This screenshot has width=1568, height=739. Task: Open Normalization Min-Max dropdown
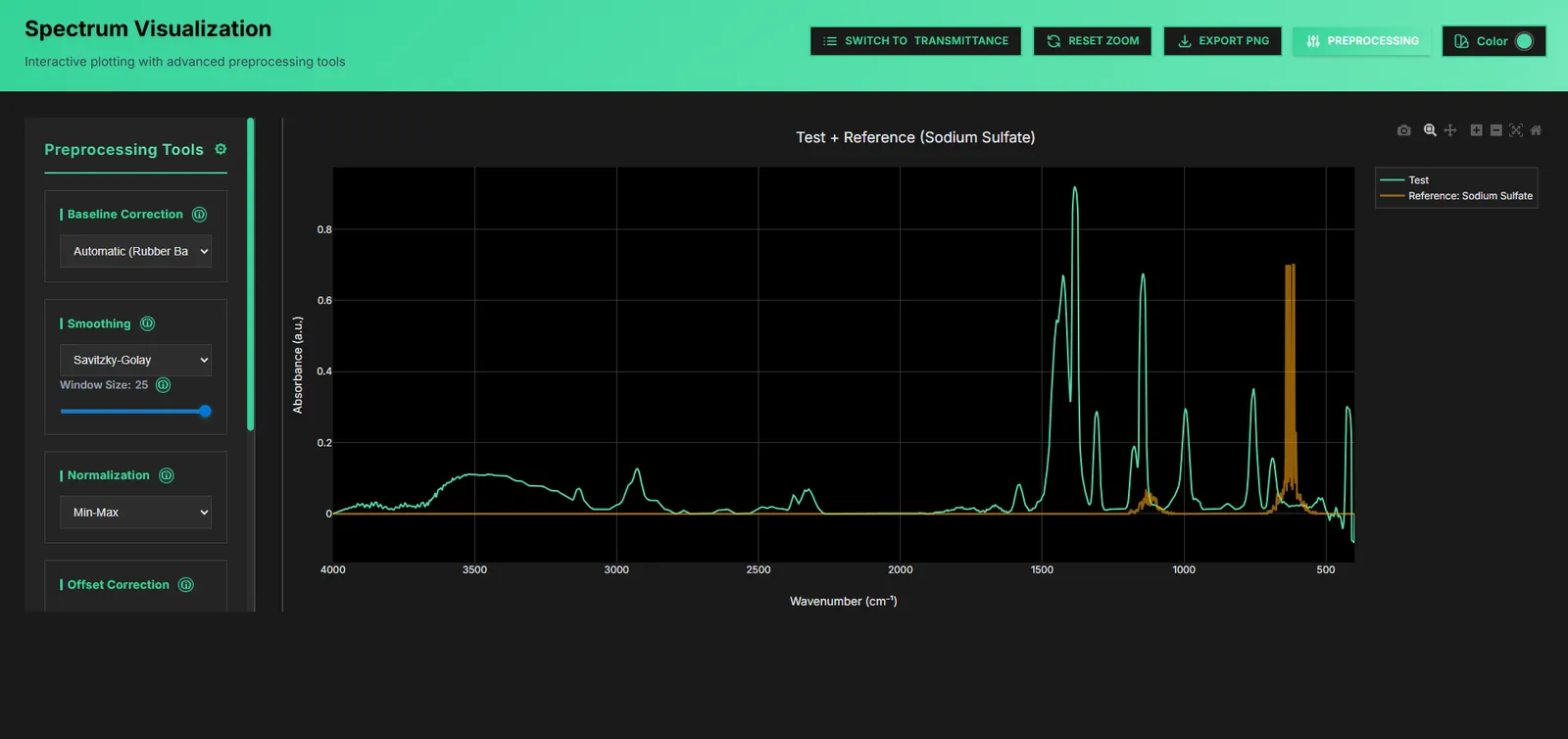[x=136, y=513]
